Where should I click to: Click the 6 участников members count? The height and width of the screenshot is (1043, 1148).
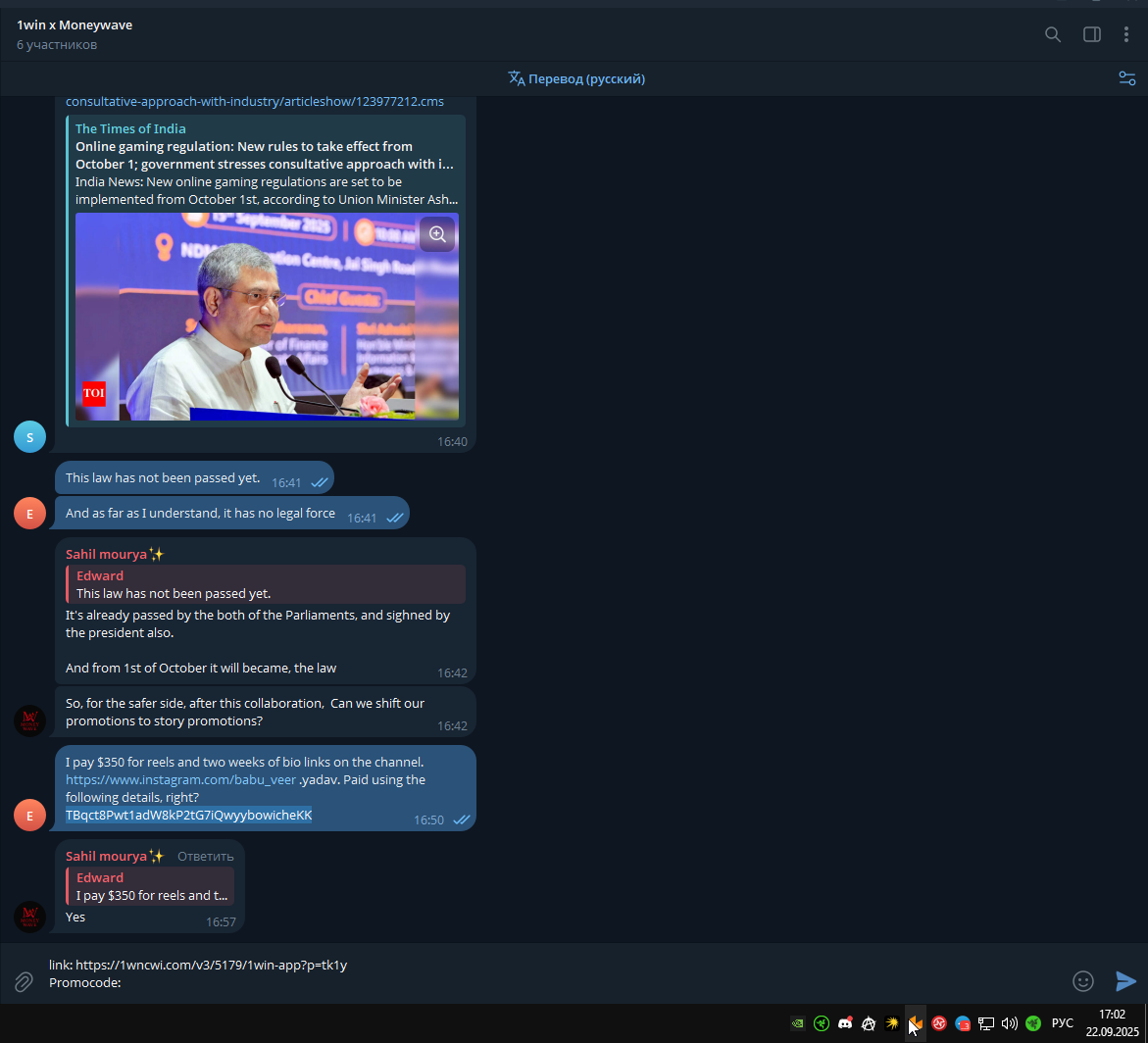(x=57, y=45)
